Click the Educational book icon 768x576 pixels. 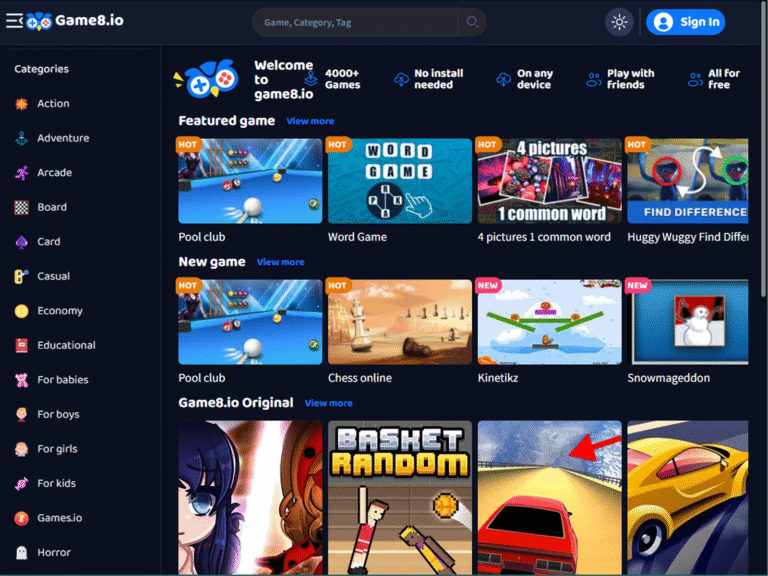point(22,345)
